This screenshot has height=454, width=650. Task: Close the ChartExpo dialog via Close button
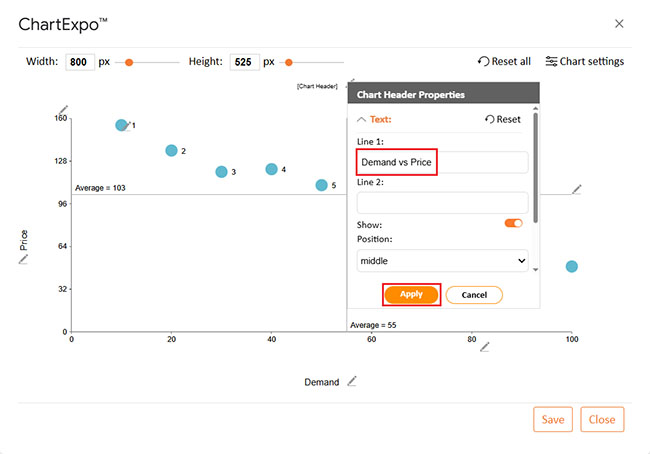[602, 419]
